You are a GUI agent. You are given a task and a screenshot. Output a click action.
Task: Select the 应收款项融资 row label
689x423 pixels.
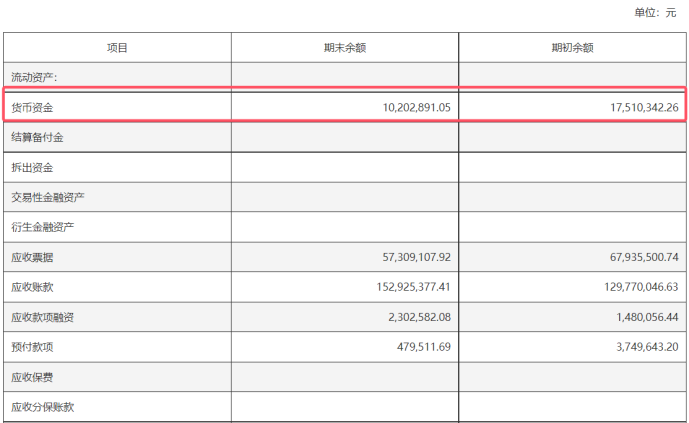(x=43, y=317)
